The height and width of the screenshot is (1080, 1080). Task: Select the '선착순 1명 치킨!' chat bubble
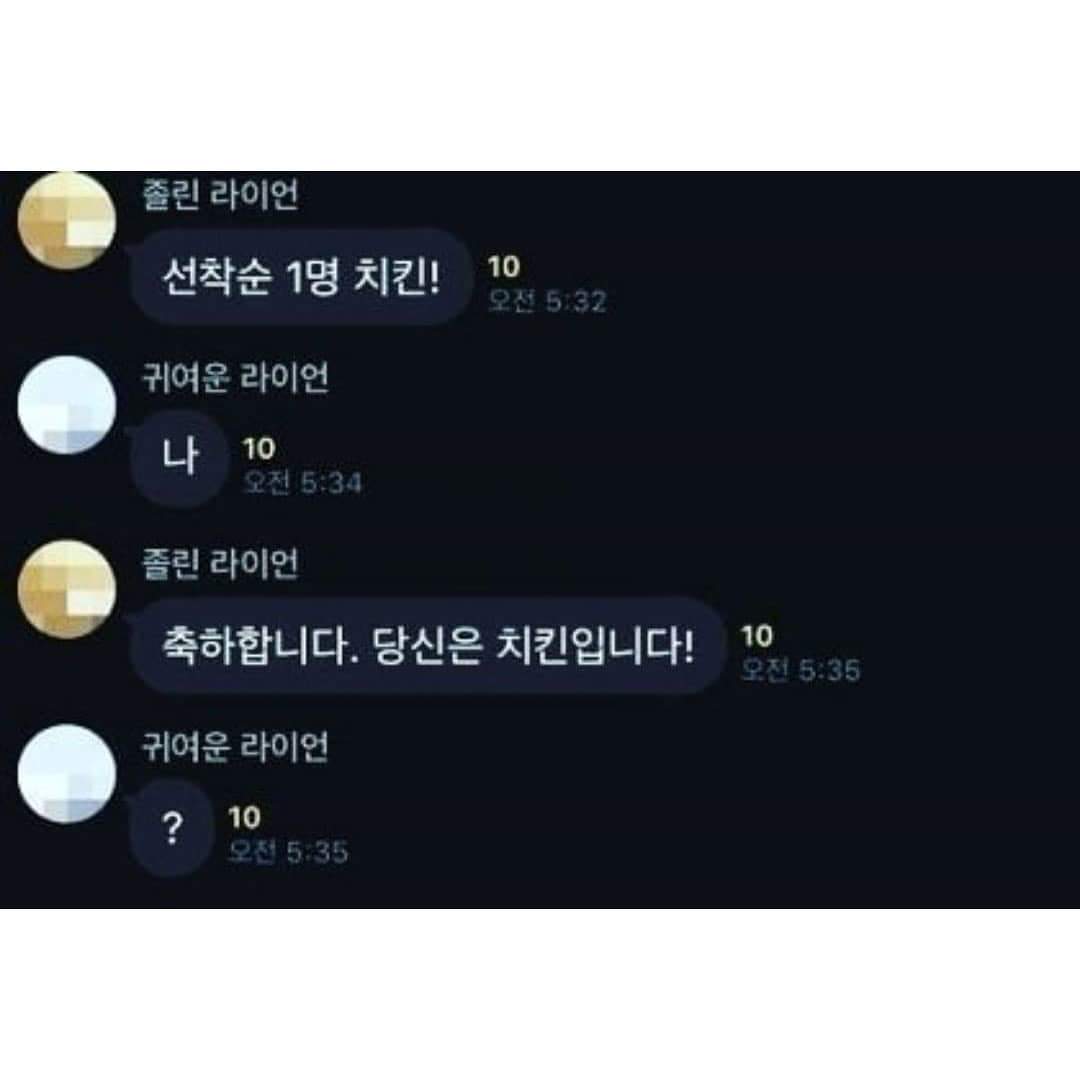300,276
